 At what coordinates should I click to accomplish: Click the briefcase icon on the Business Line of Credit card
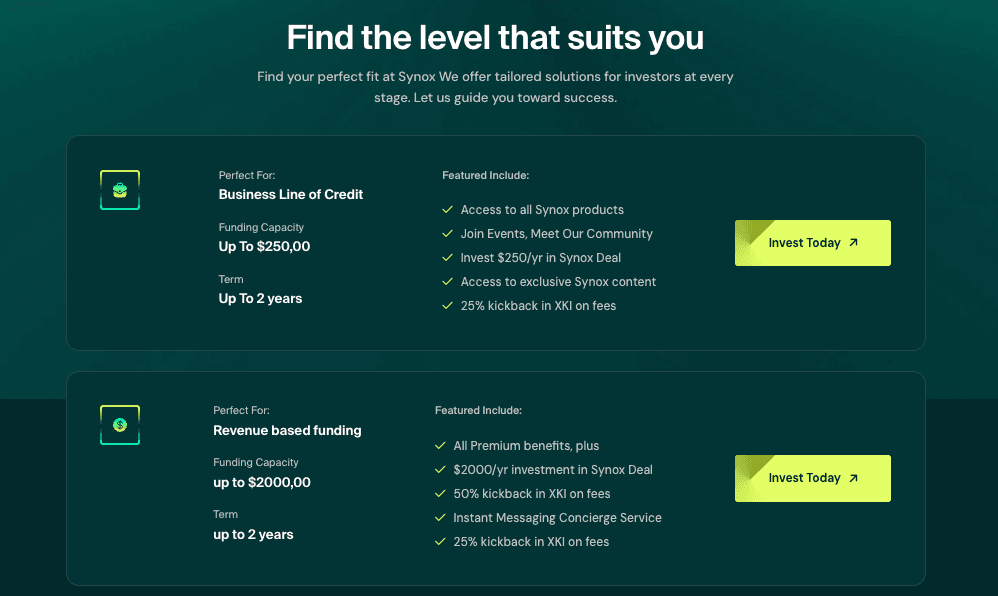point(120,190)
